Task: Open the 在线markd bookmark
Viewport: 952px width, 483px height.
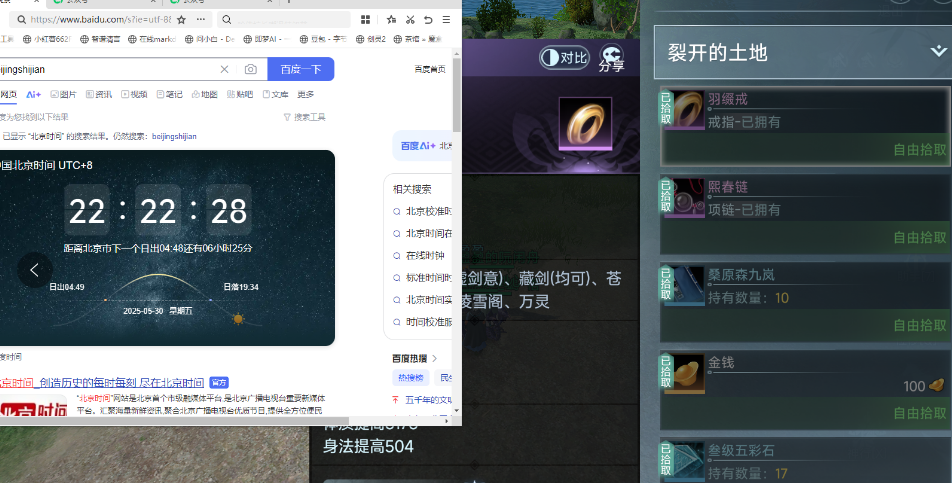Action: point(152,39)
